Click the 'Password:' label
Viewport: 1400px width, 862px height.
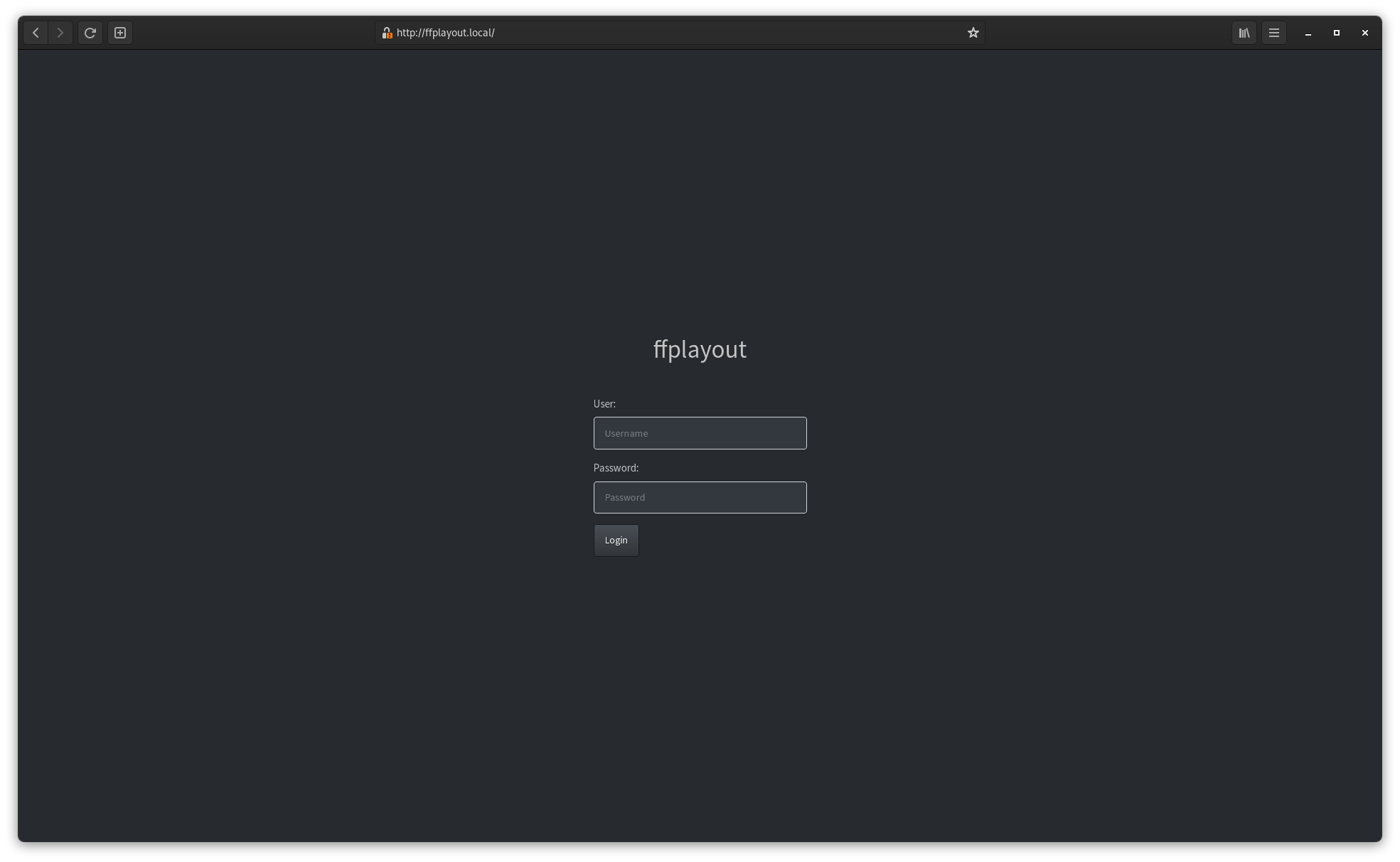616,468
